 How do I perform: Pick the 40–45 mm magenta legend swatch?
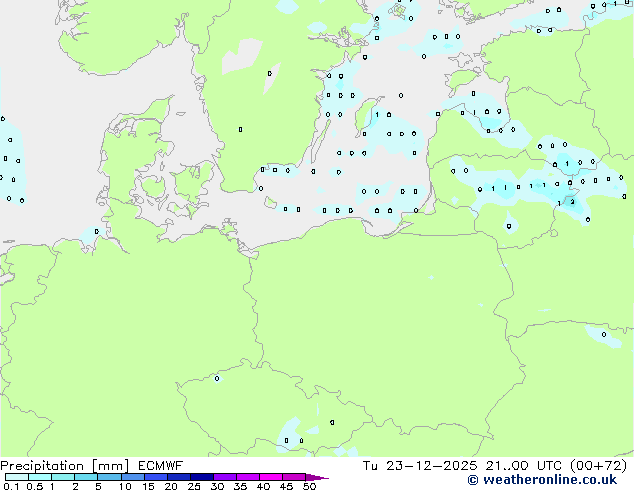[x=271, y=477]
